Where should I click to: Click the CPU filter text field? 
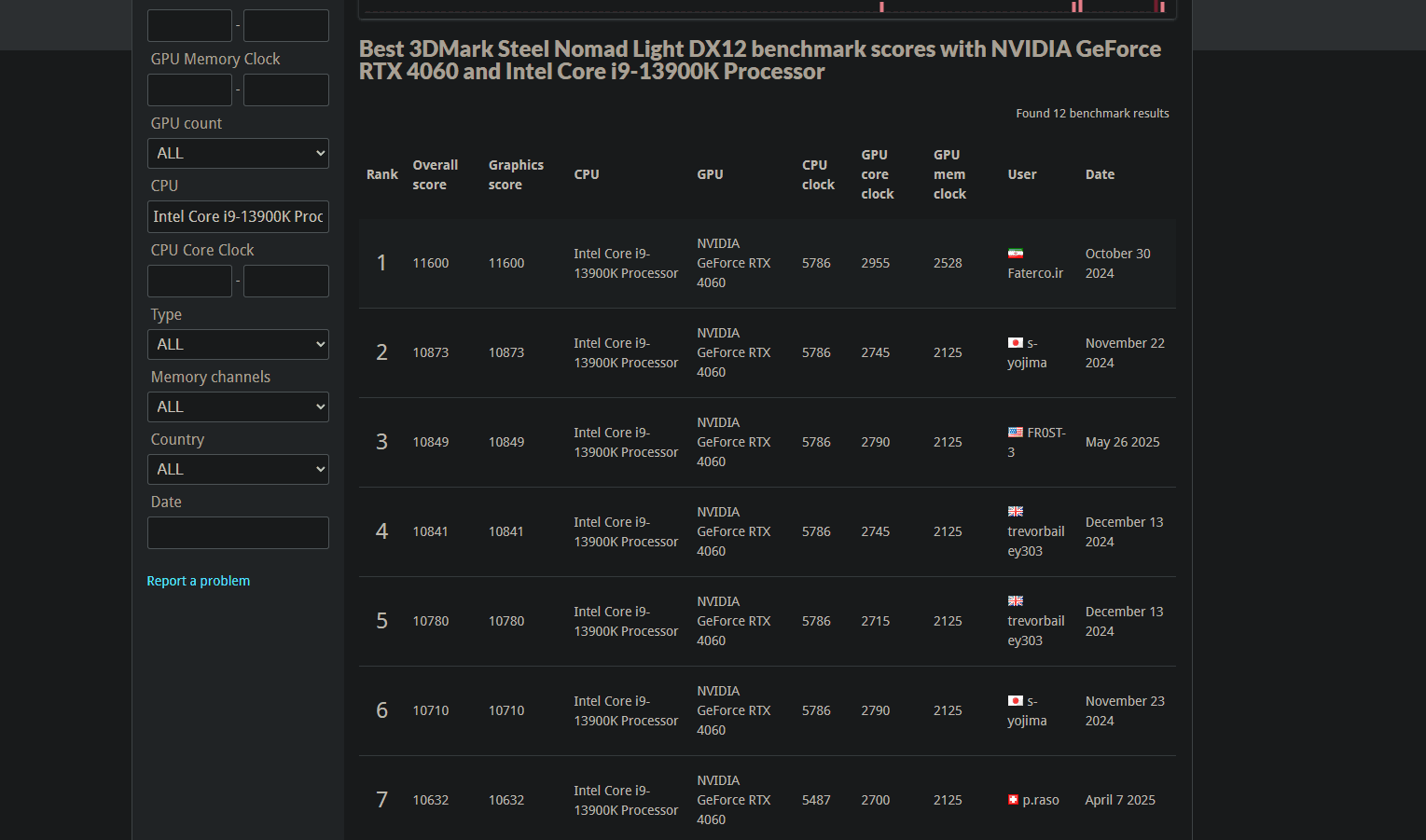click(238, 216)
